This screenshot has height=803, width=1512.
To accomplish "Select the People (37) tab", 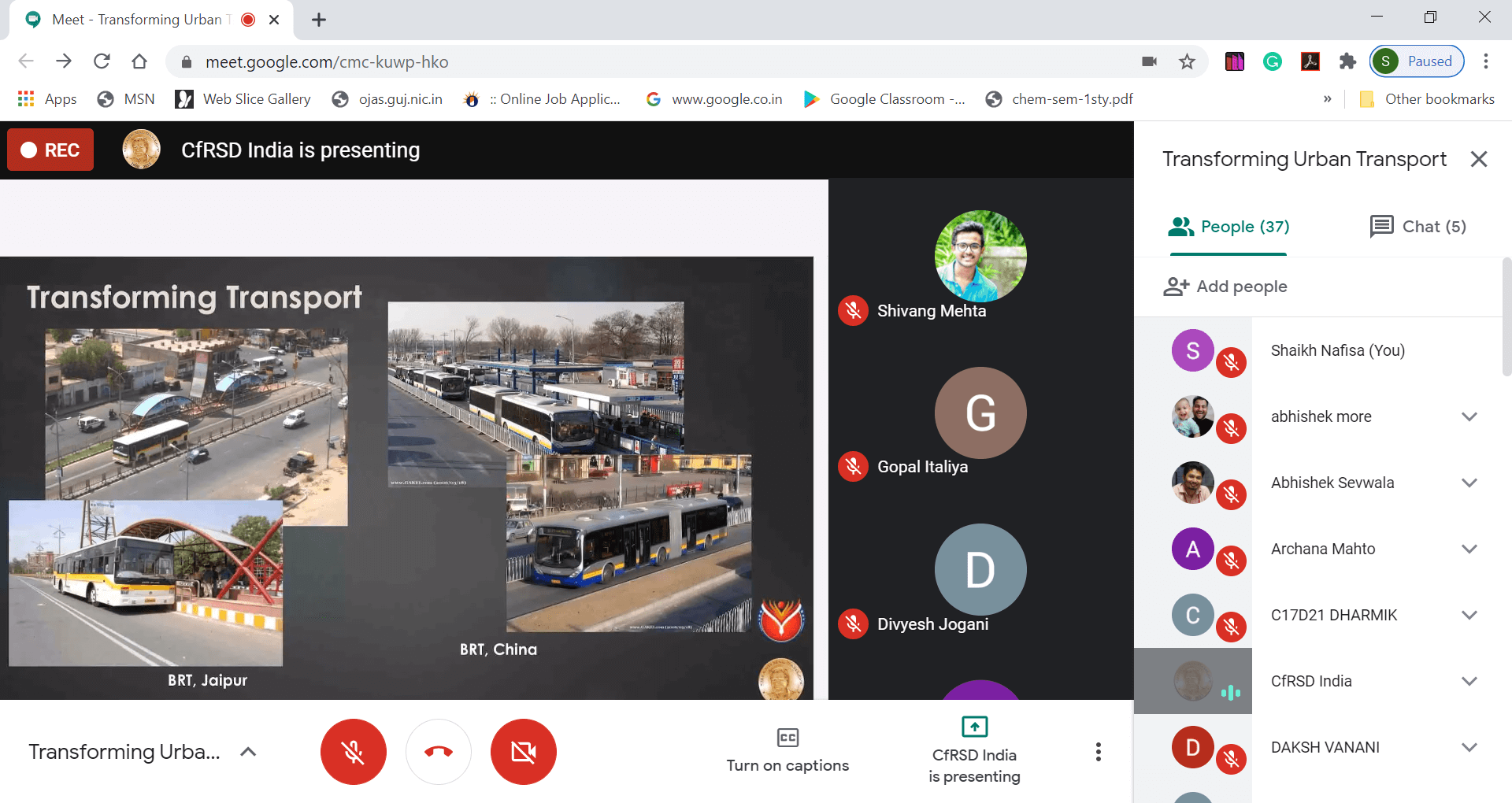I will [1228, 227].
